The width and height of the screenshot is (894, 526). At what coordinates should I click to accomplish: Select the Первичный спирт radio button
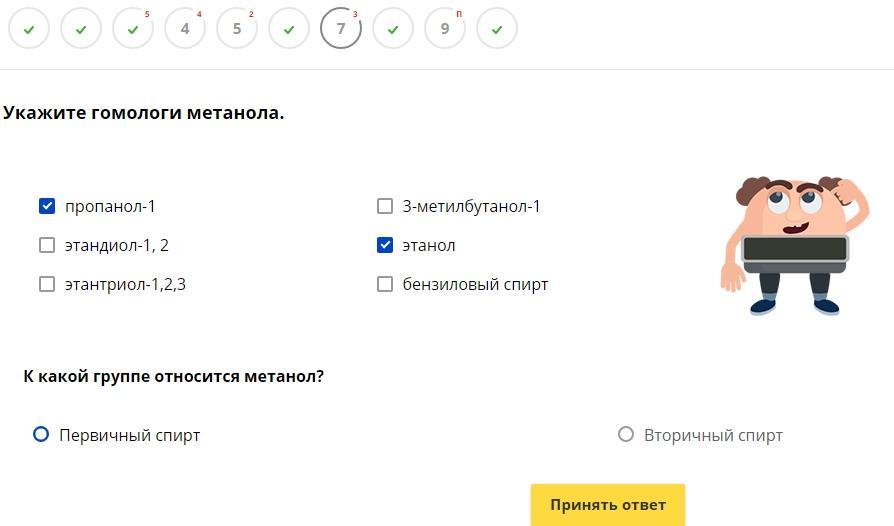[41, 435]
